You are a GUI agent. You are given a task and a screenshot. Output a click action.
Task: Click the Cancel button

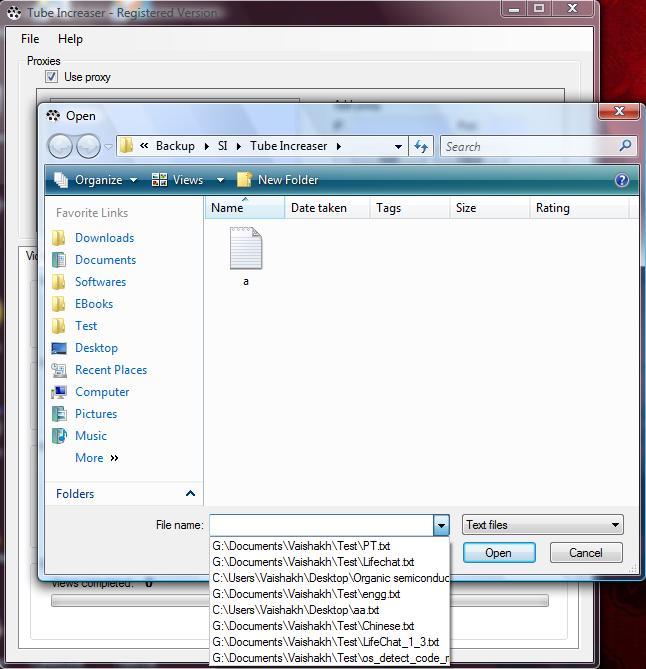pyautogui.click(x=586, y=553)
